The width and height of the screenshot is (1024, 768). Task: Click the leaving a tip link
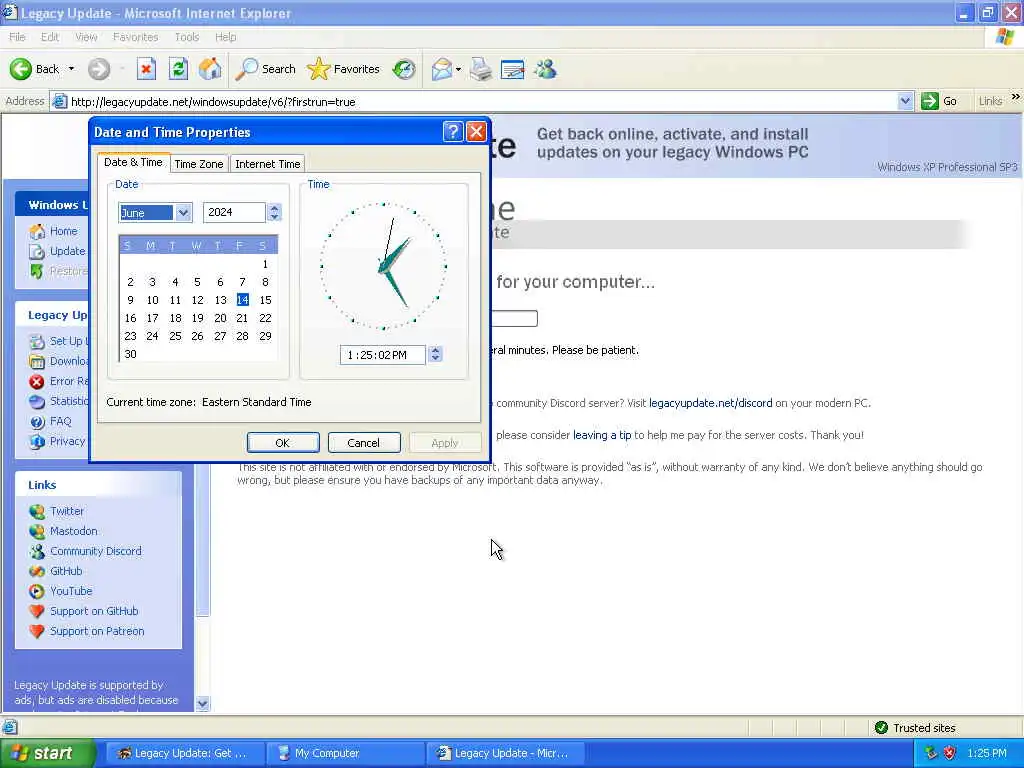(x=602, y=435)
